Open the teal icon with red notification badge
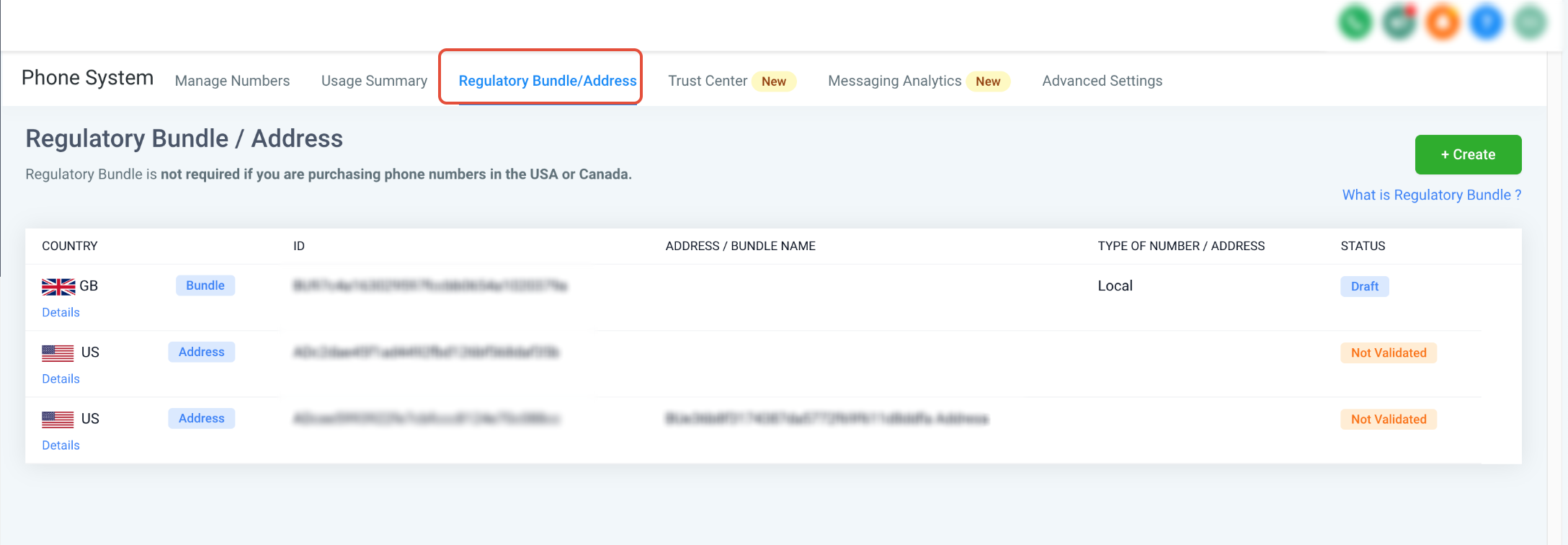1568x545 pixels. coord(1399,22)
